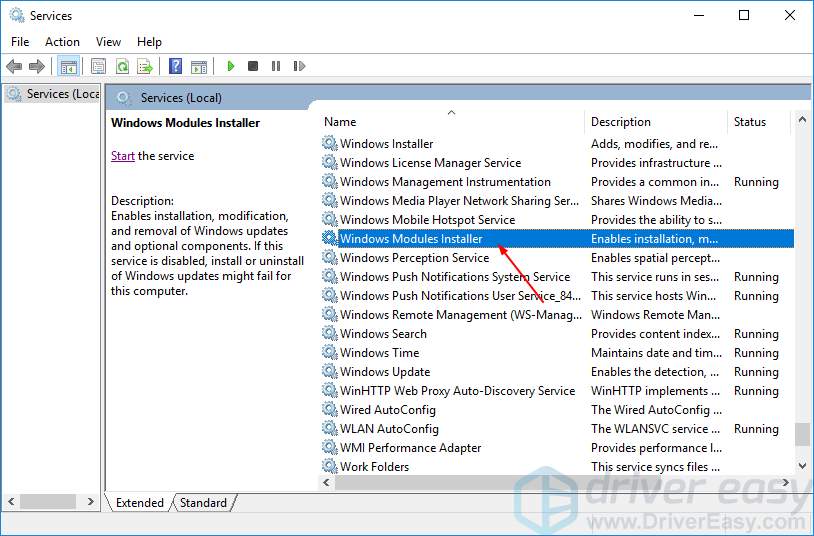Screen dimensions: 814x536
Task: Click the Status column header
Action: [758, 122]
